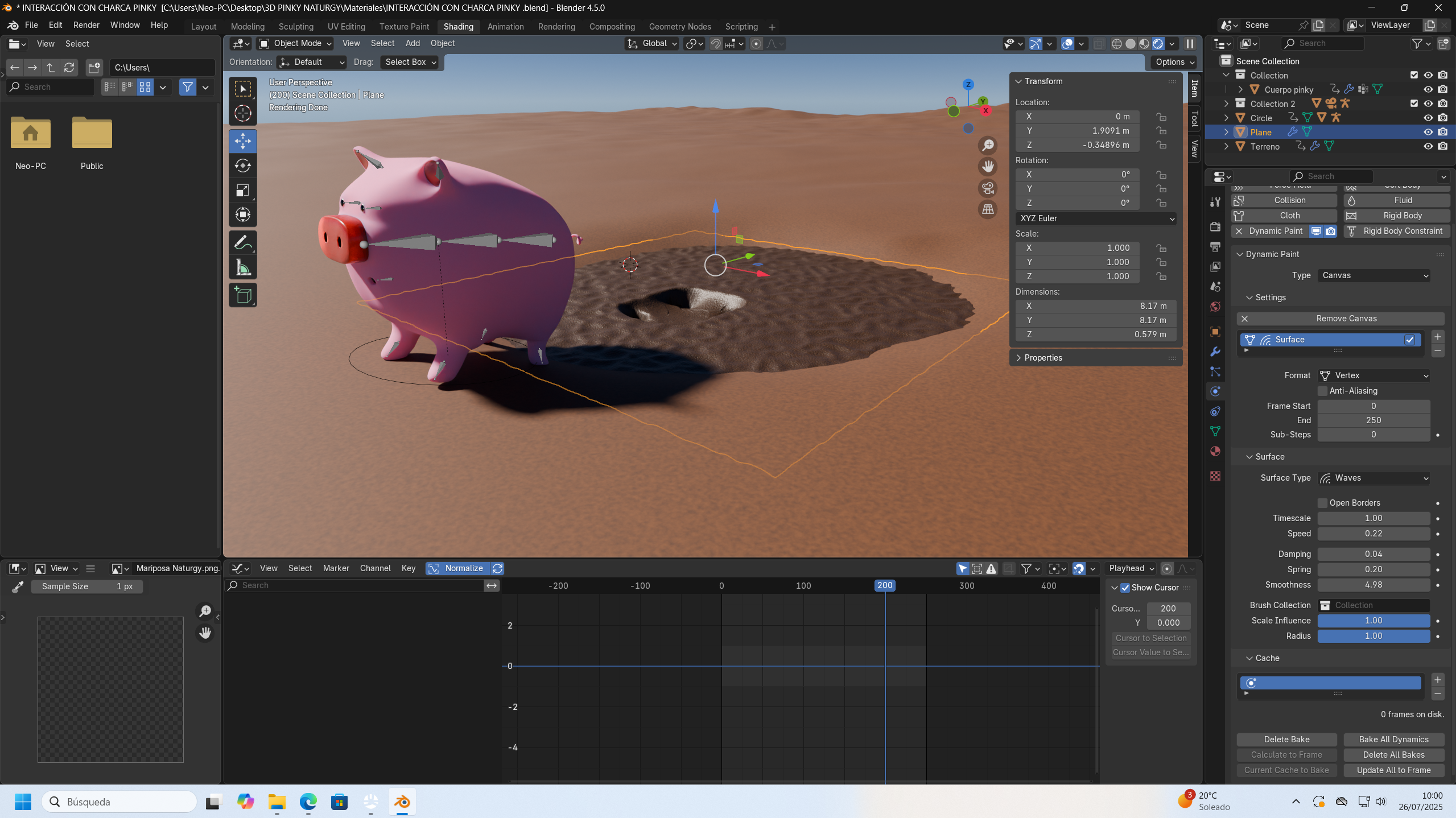The image size is (1456, 818).
Task: Uncheck the Show Cursor checkbox
Action: 1125,588
